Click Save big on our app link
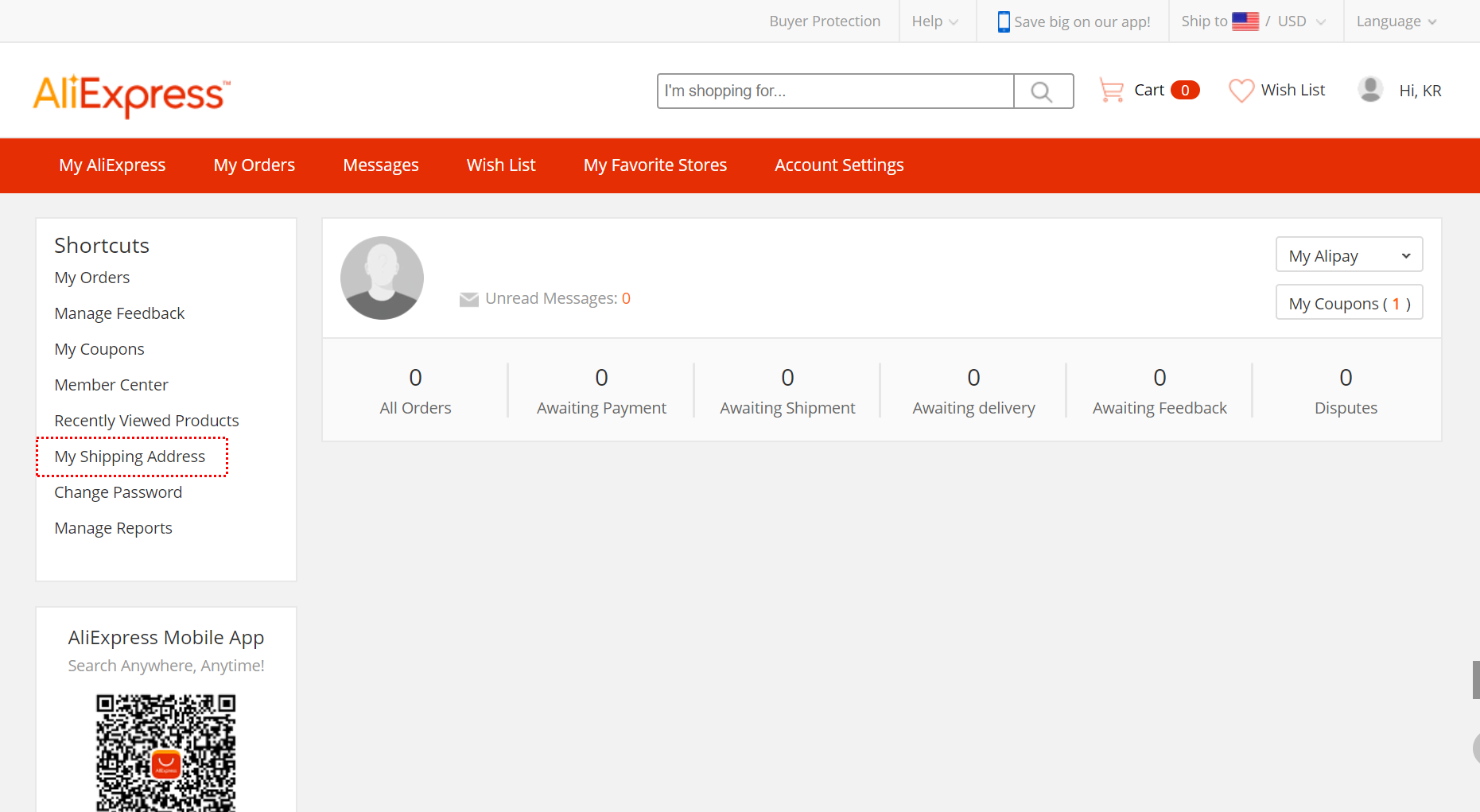Screen dimensions: 1480x812 click(x=1082, y=22)
